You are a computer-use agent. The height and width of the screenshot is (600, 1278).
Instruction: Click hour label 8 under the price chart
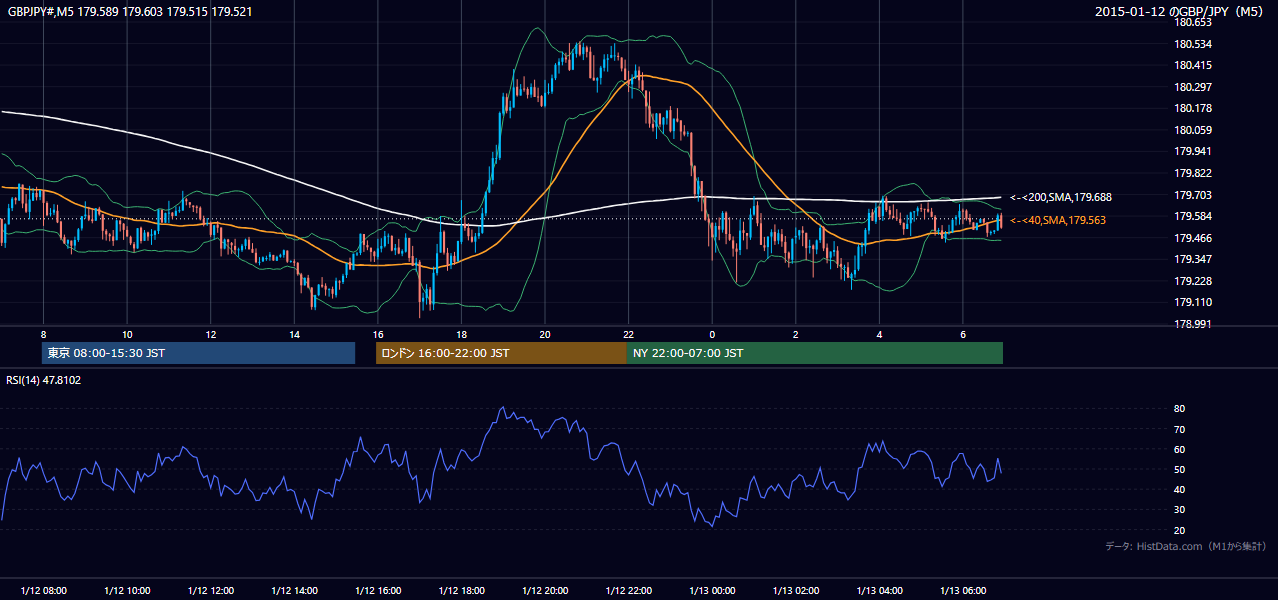point(43,334)
